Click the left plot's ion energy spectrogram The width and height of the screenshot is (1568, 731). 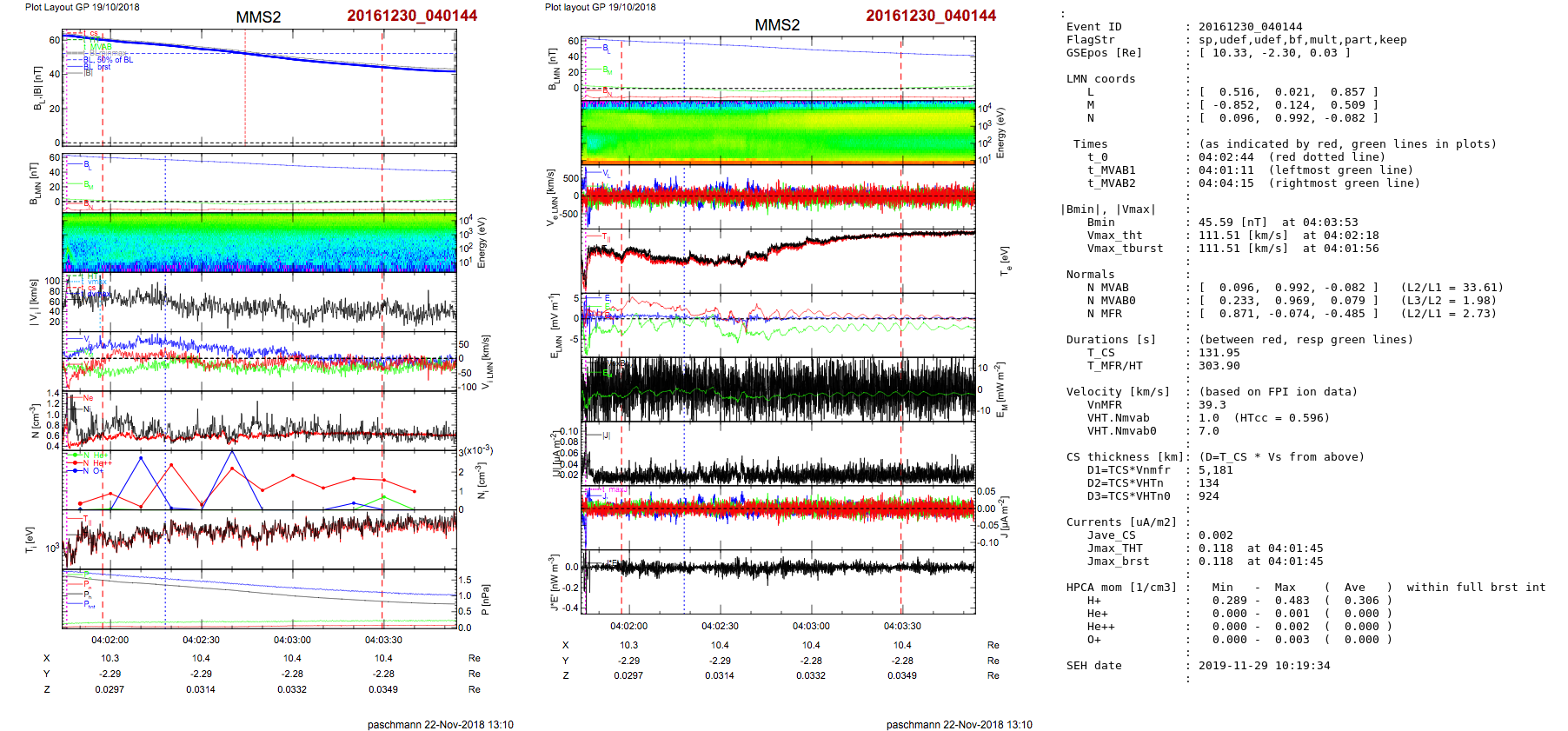click(259, 243)
